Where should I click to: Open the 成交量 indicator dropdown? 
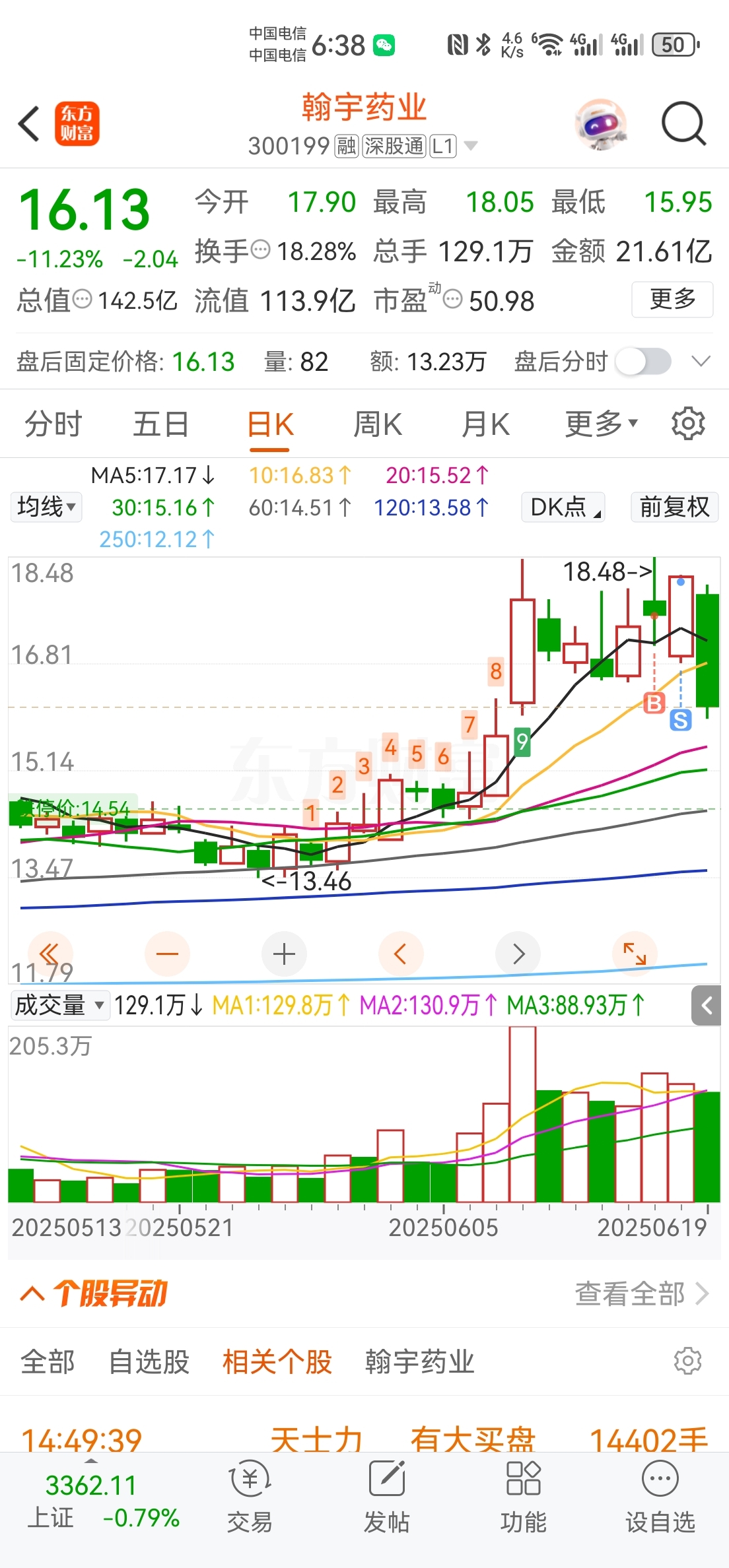pos(59,1005)
